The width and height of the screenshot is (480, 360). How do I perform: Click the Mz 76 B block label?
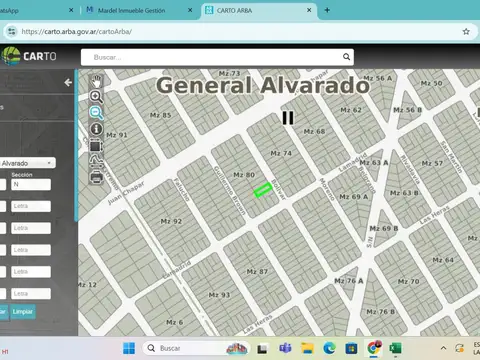pyautogui.click(x=381, y=312)
